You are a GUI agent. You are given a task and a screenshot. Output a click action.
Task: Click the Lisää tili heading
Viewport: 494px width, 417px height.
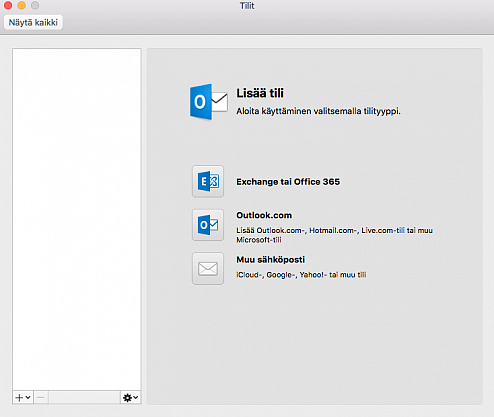pyautogui.click(x=260, y=93)
